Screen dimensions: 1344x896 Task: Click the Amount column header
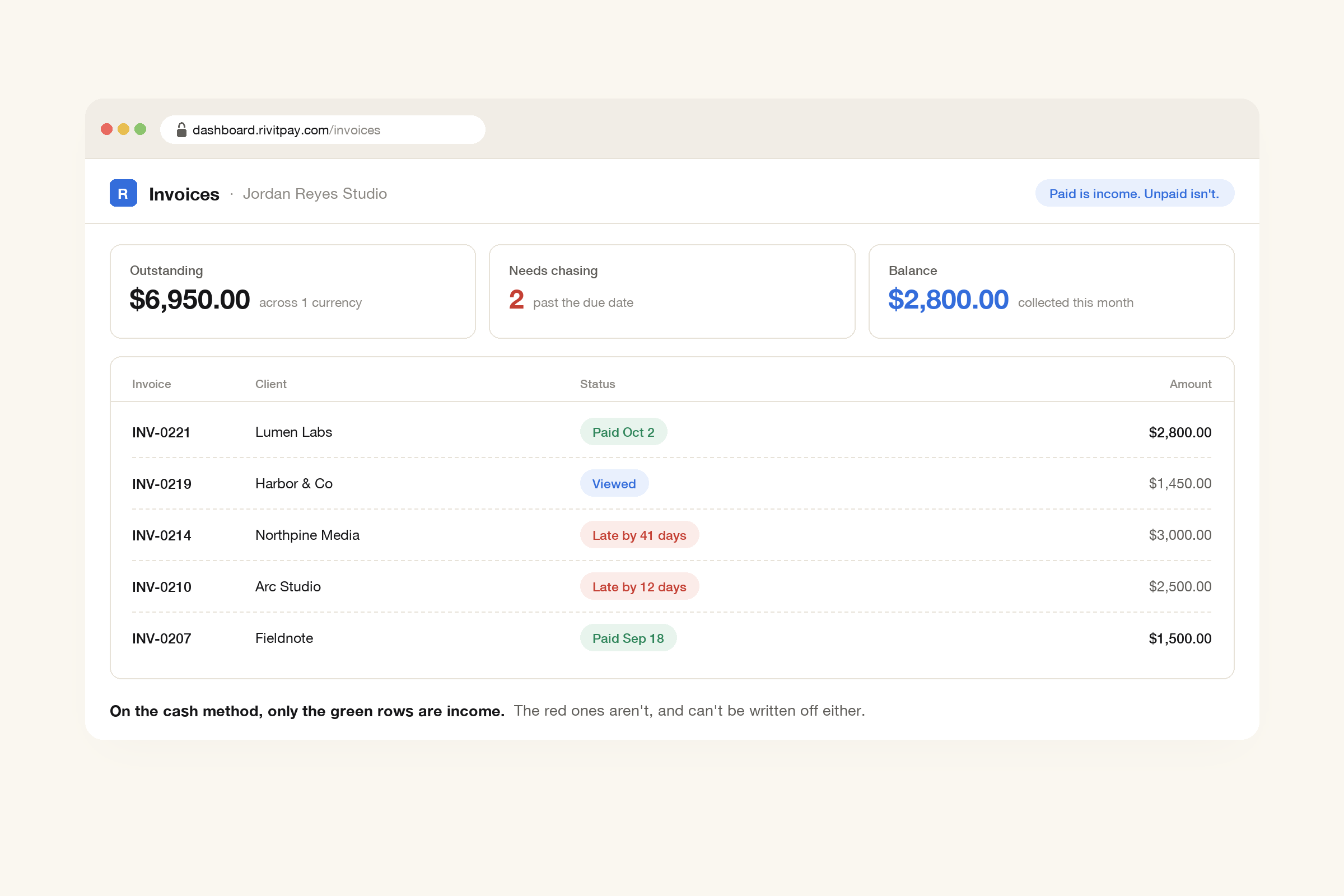coord(1191,384)
